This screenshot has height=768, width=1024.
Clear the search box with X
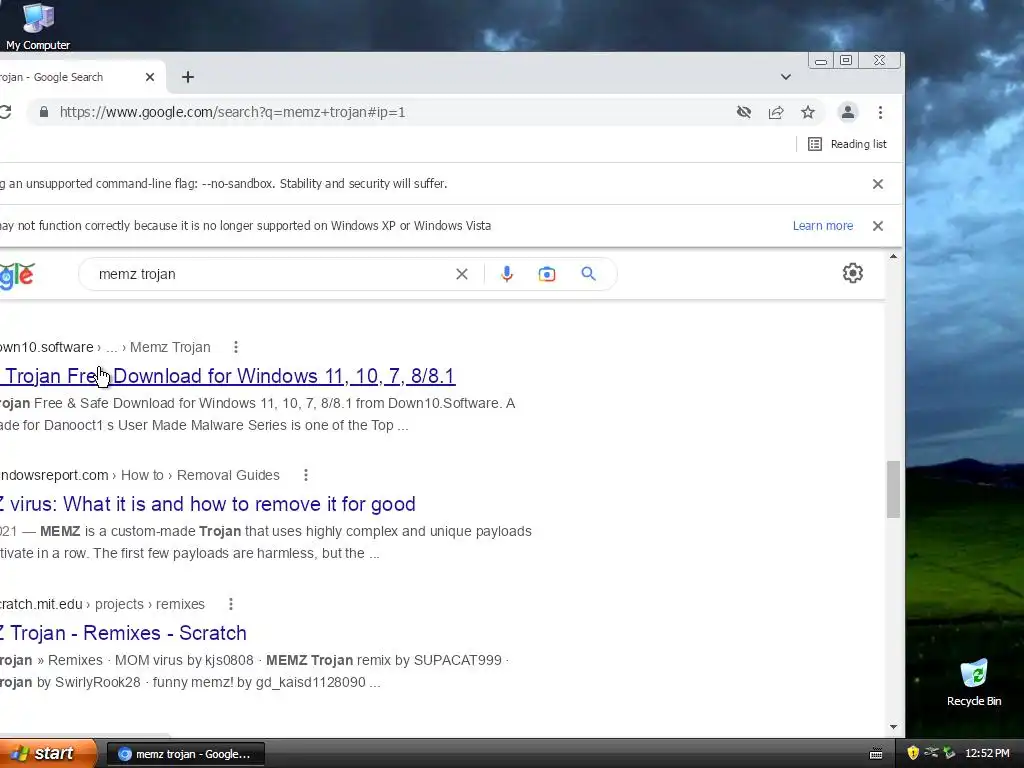coord(462,274)
